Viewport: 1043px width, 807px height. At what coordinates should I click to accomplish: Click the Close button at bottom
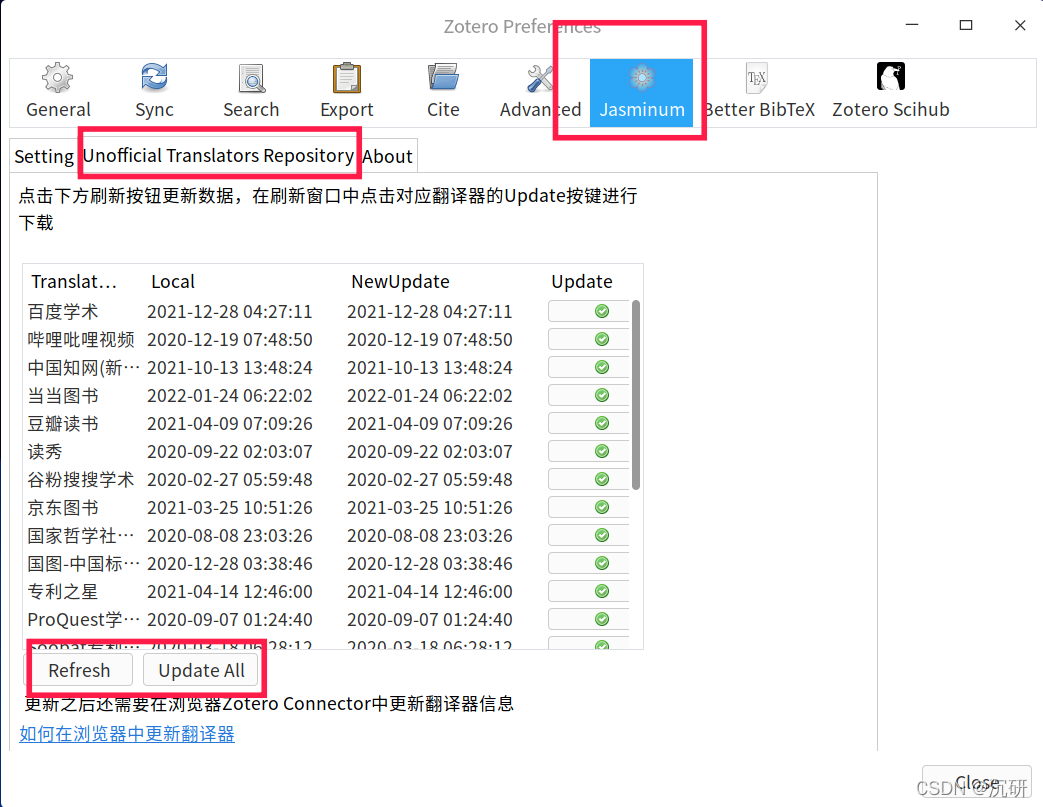976,782
